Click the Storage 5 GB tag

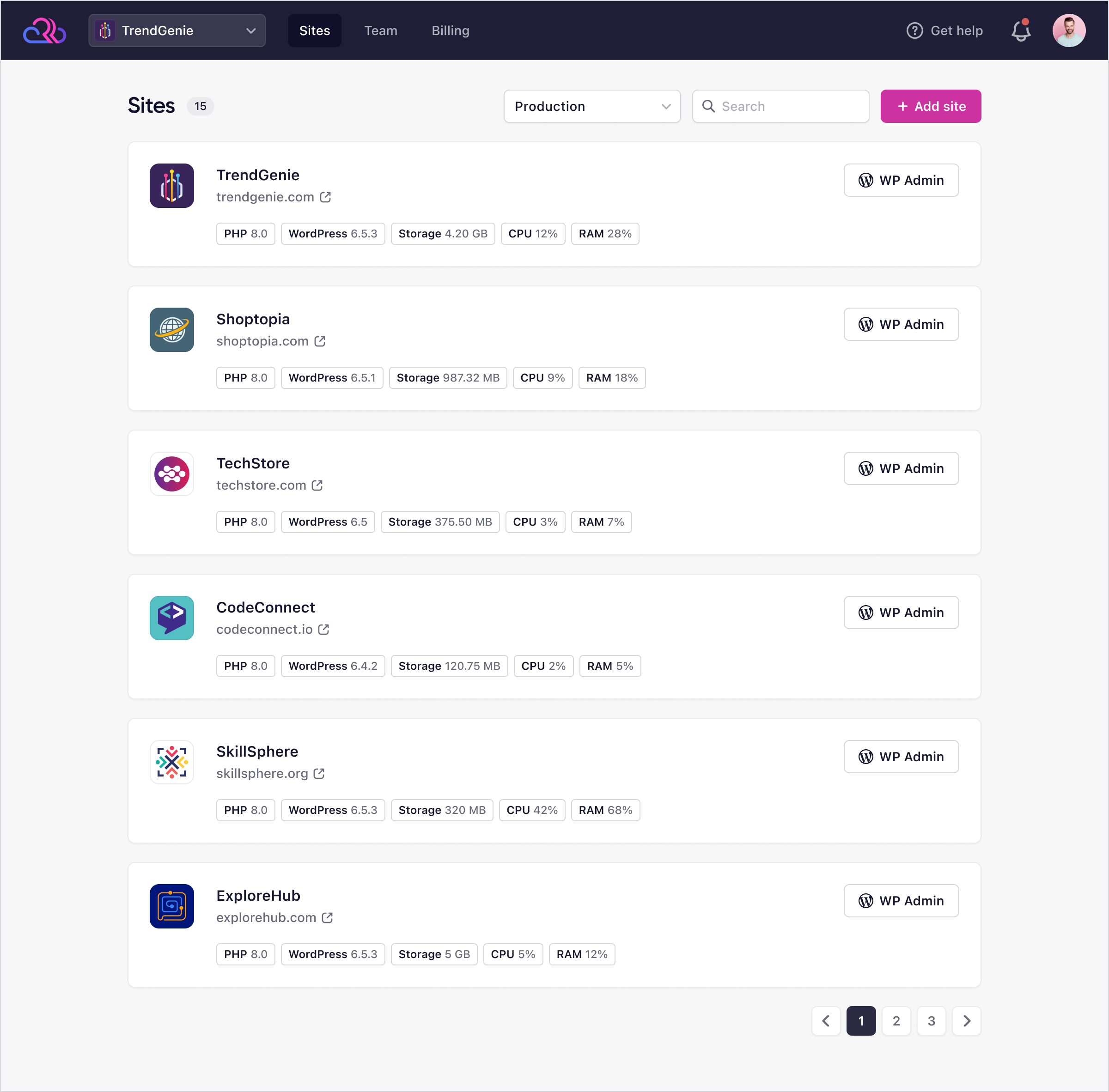(x=434, y=954)
